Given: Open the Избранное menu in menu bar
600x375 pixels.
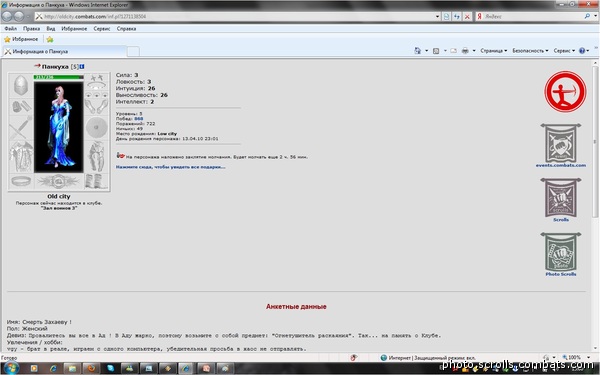Looking at the screenshot, I should pos(74,29).
